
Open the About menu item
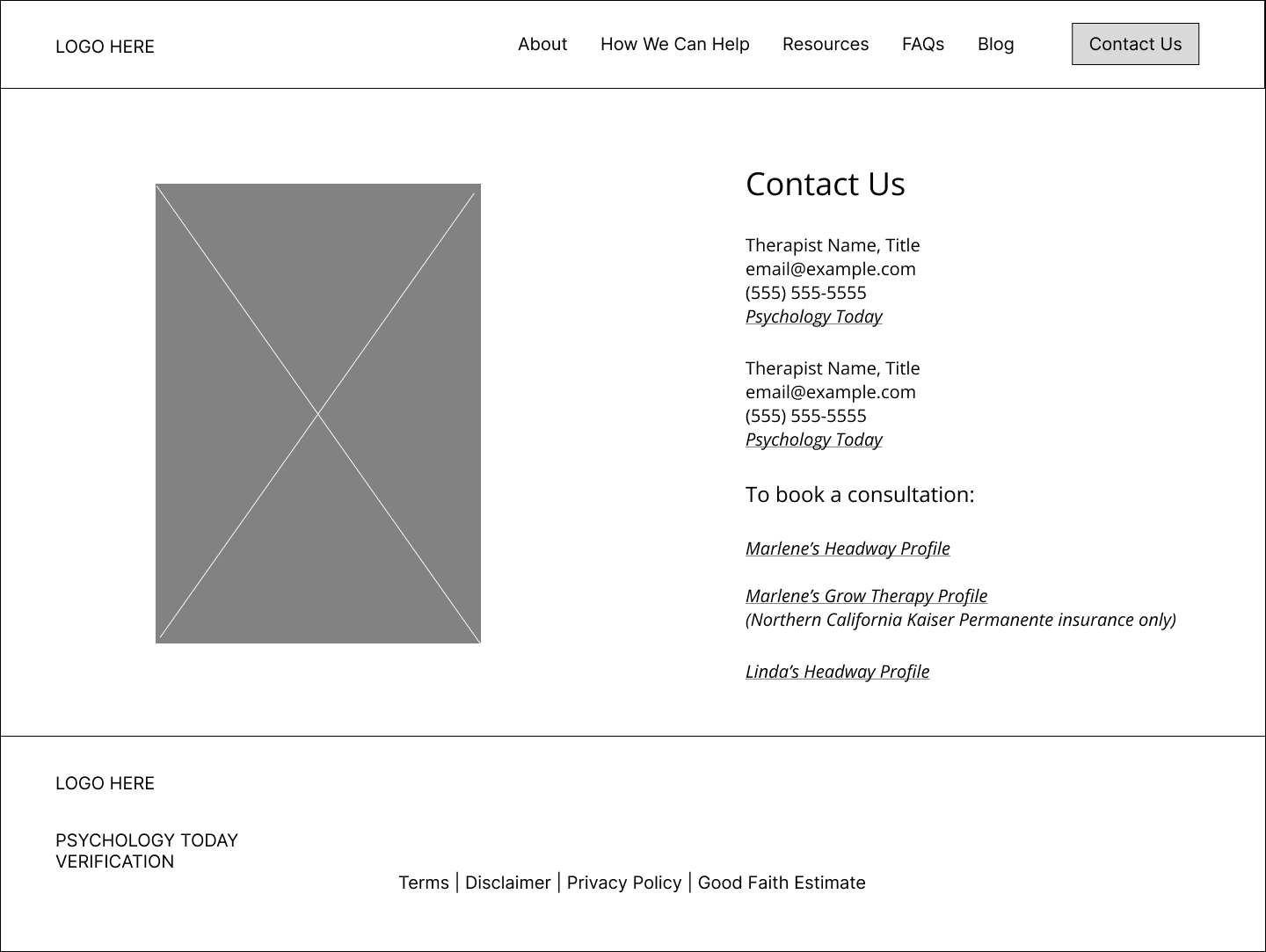coord(542,44)
